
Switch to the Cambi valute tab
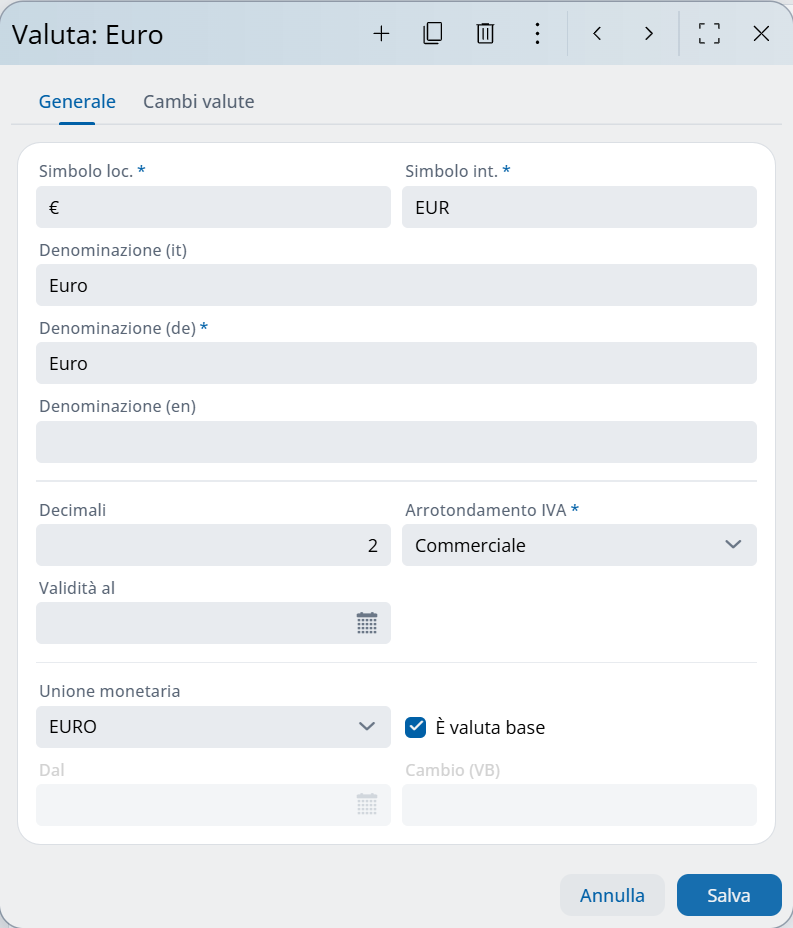point(198,101)
